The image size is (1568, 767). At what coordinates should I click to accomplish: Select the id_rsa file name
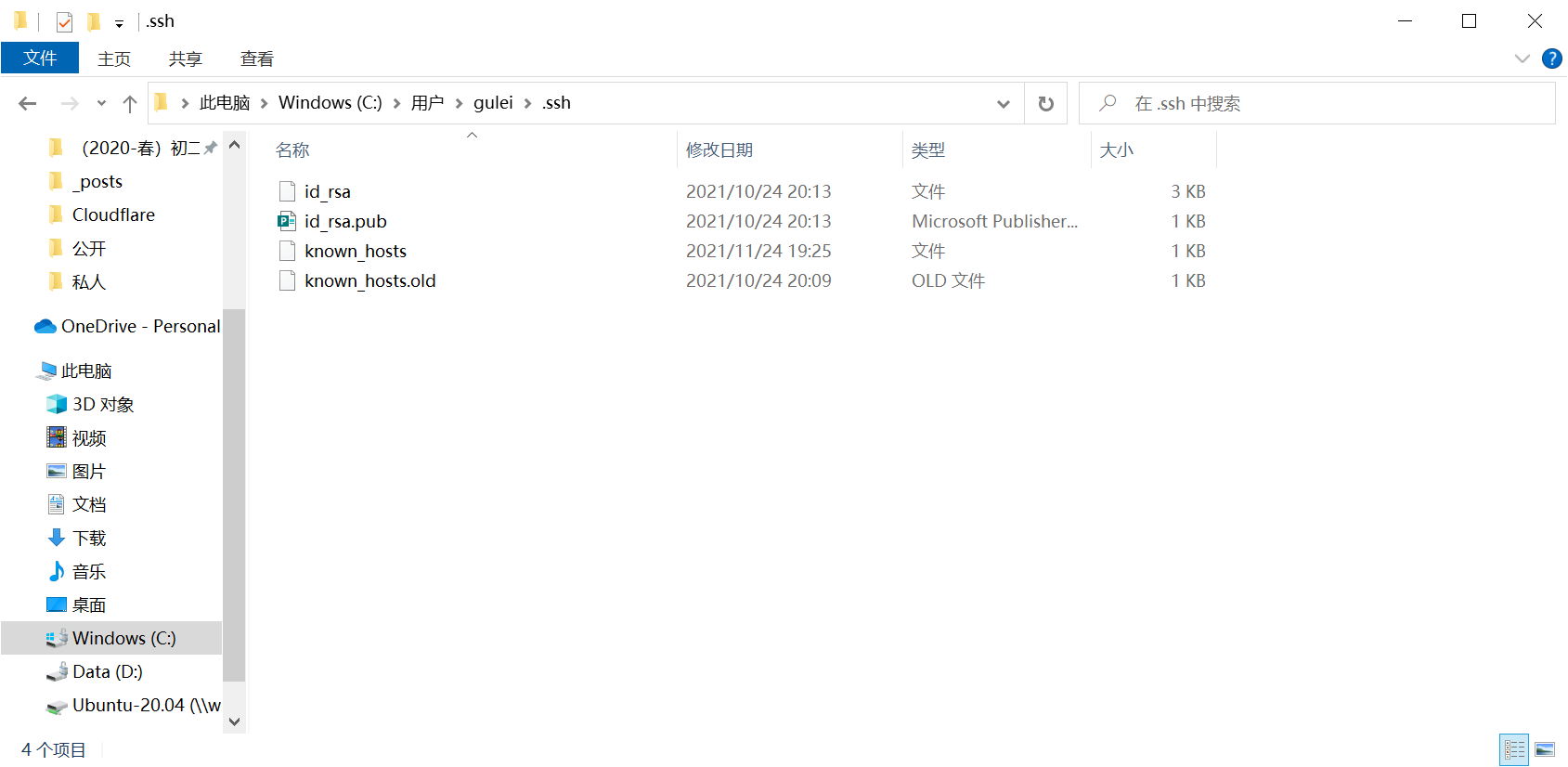coord(328,191)
